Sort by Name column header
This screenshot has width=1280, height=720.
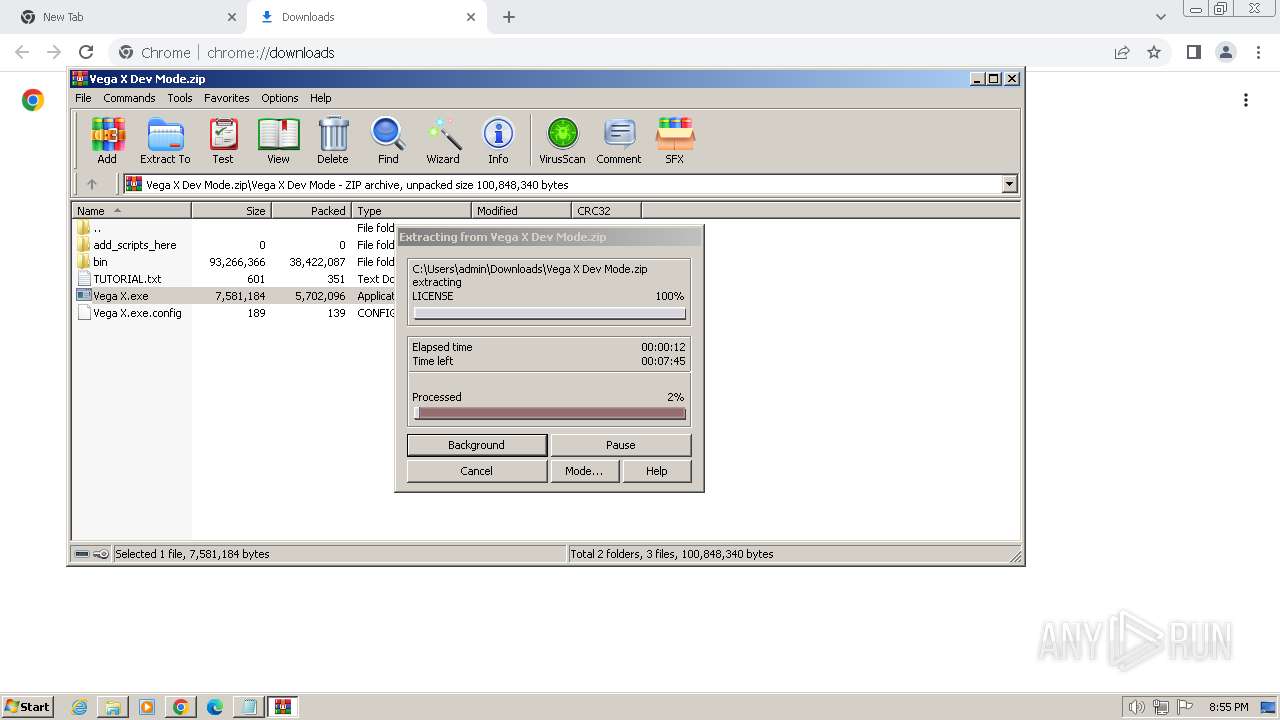tap(131, 211)
